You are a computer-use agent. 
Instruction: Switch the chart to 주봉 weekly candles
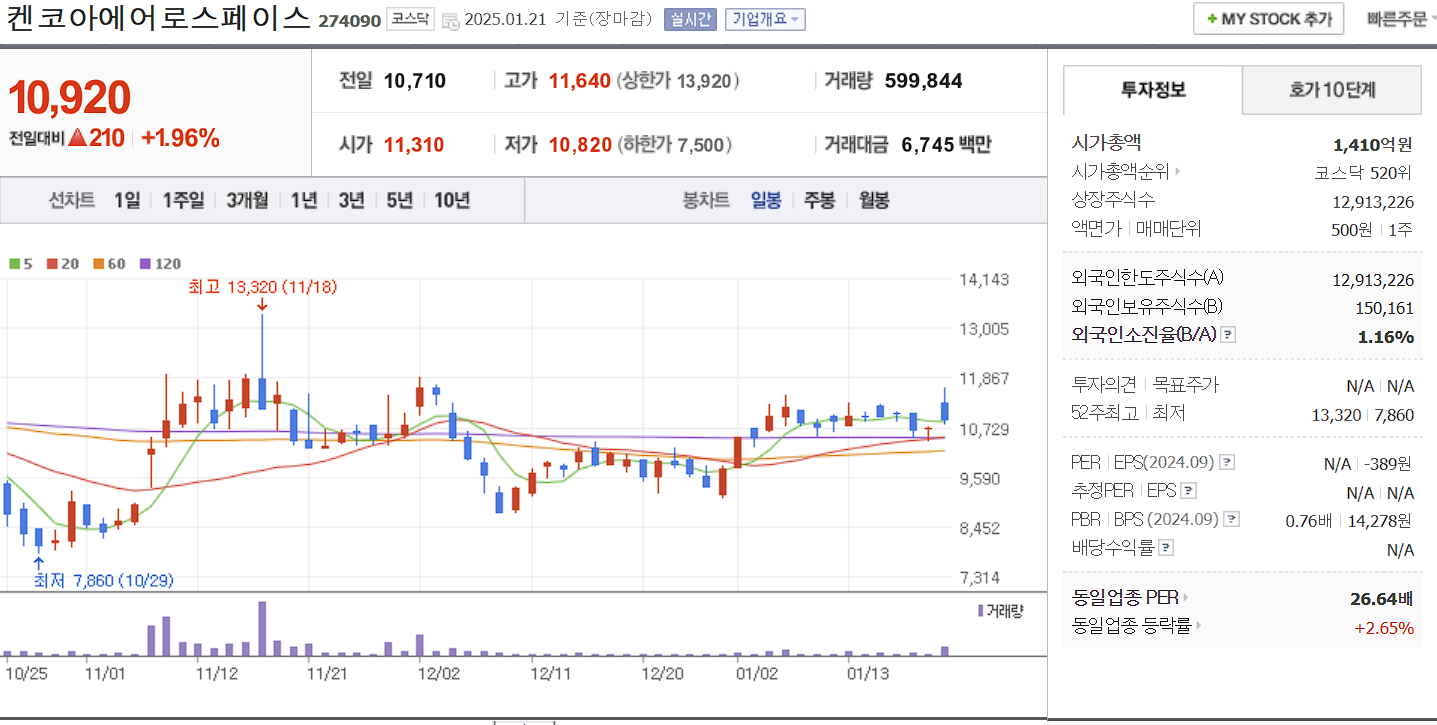820,200
